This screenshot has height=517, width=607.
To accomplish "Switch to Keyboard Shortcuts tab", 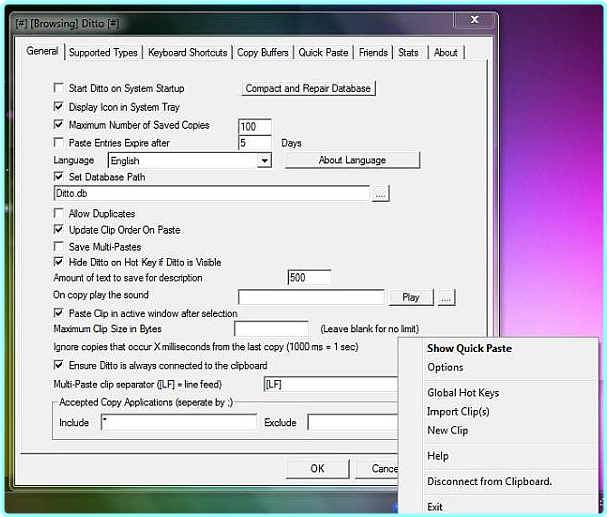I will [188, 52].
